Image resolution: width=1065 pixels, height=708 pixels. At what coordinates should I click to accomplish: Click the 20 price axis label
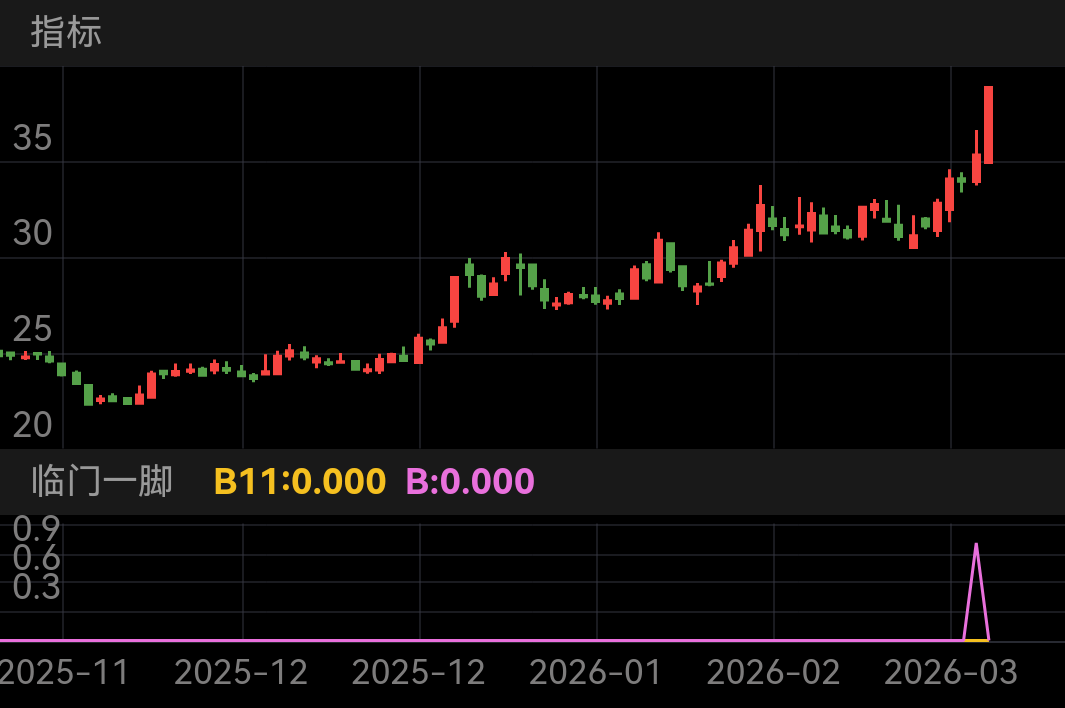pos(32,425)
